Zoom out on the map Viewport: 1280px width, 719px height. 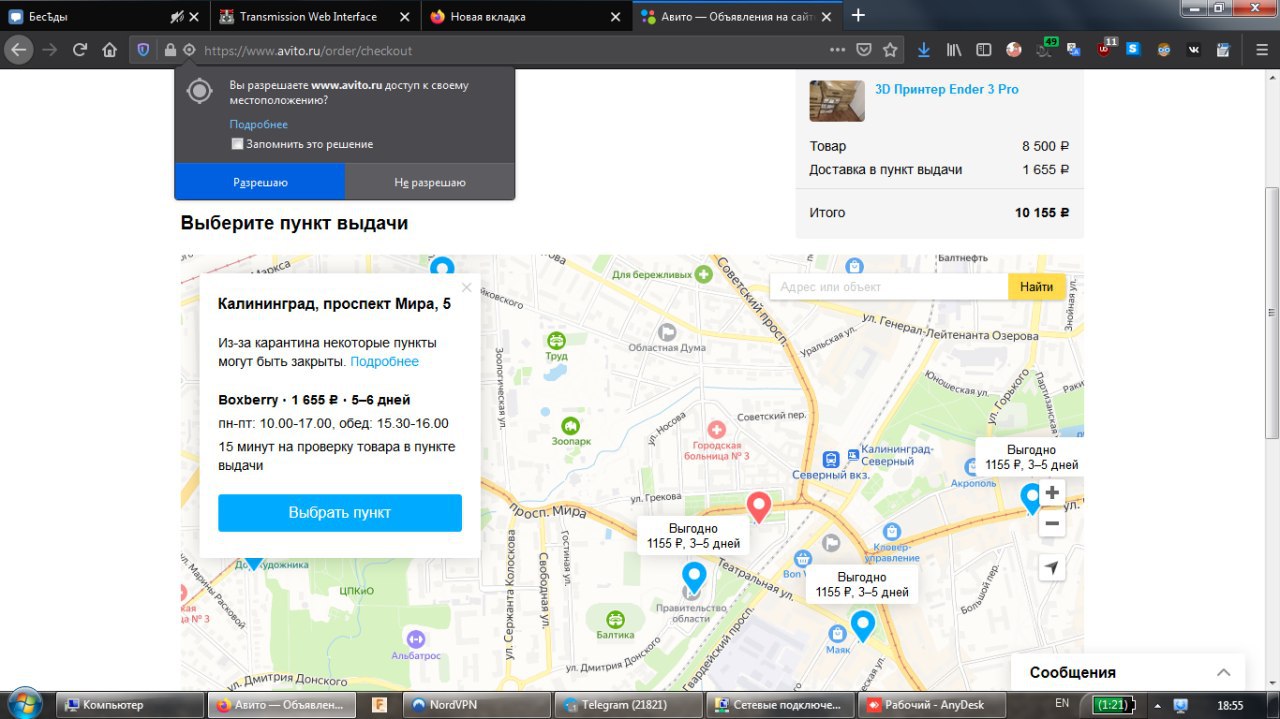tap(1051, 523)
